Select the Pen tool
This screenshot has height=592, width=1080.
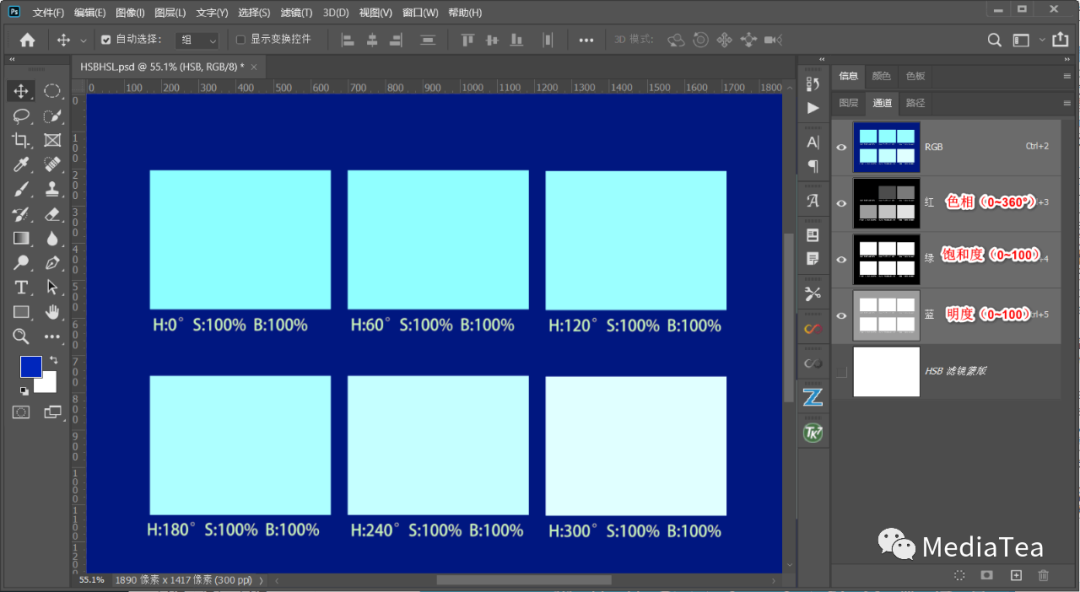pyautogui.click(x=52, y=263)
